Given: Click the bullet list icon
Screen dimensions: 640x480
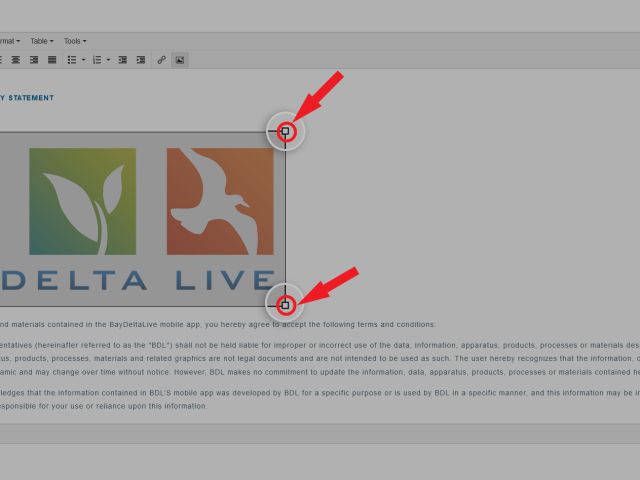Looking at the screenshot, I should click(72, 60).
